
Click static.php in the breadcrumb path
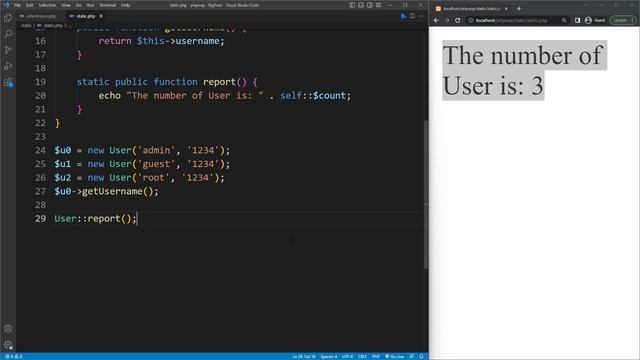pos(53,25)
